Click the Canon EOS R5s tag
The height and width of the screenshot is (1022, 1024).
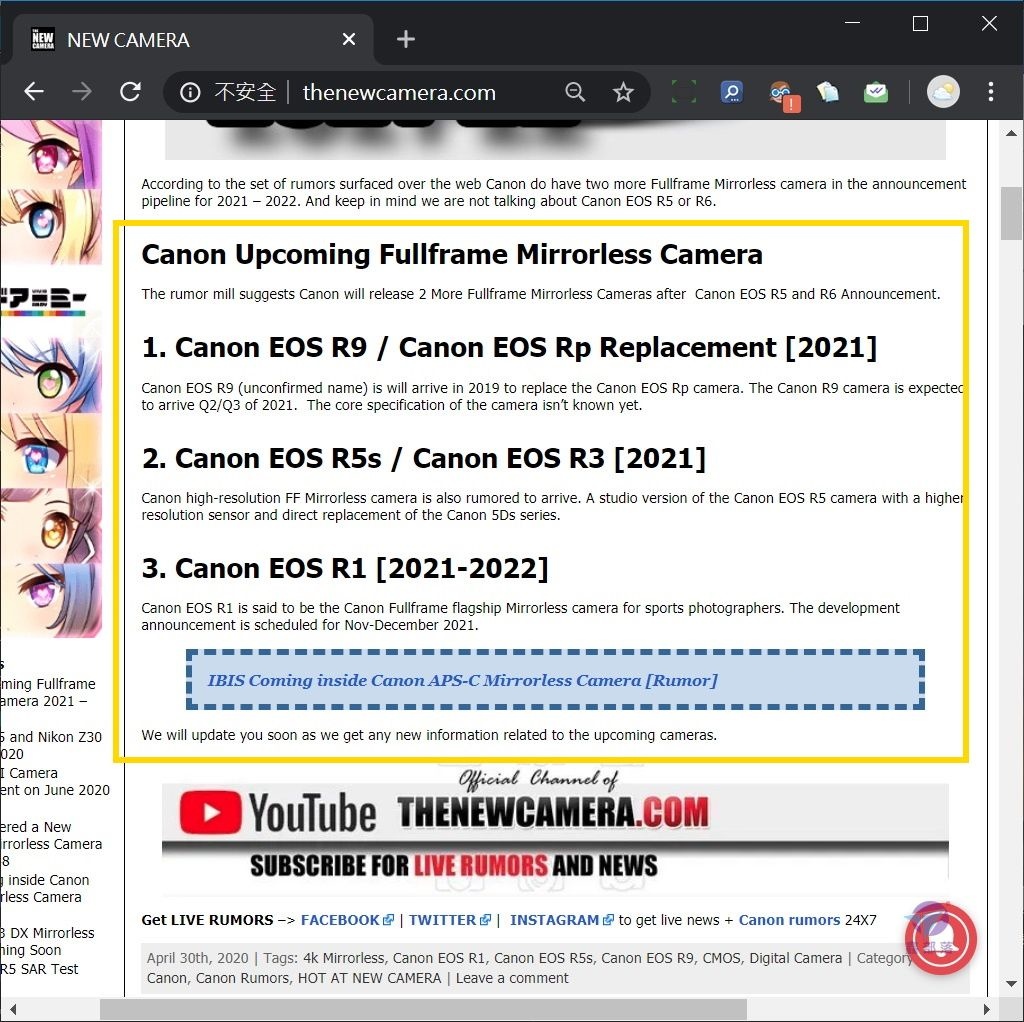[x=543, y=958]
